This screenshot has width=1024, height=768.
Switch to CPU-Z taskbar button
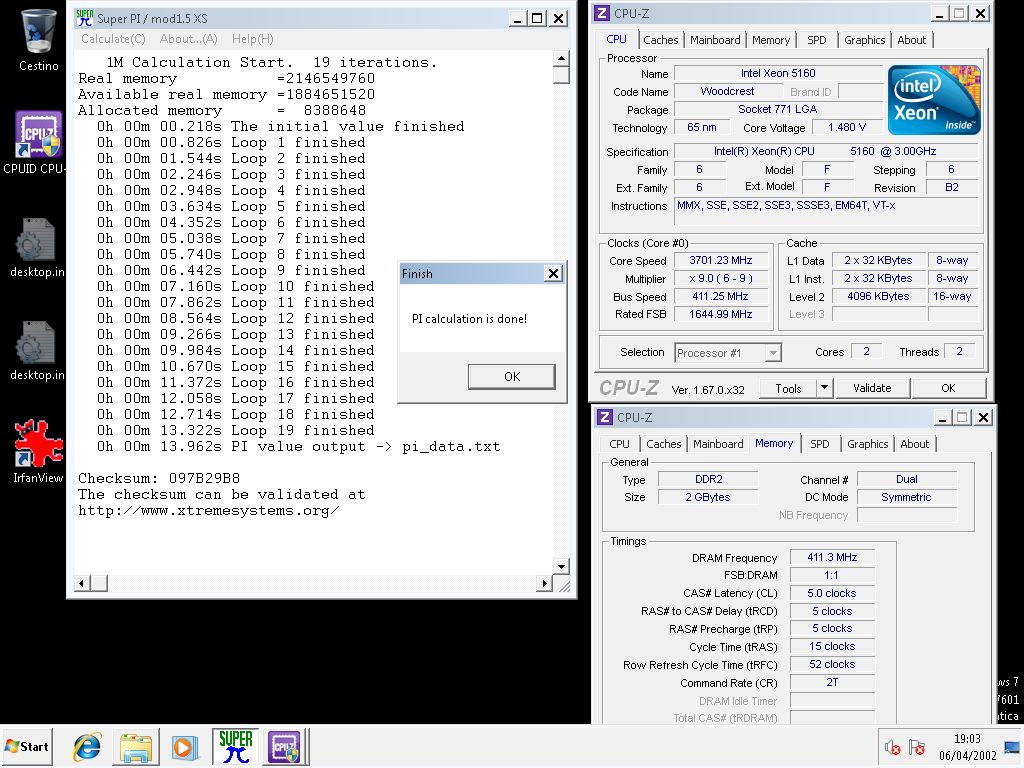pos(285,746)
